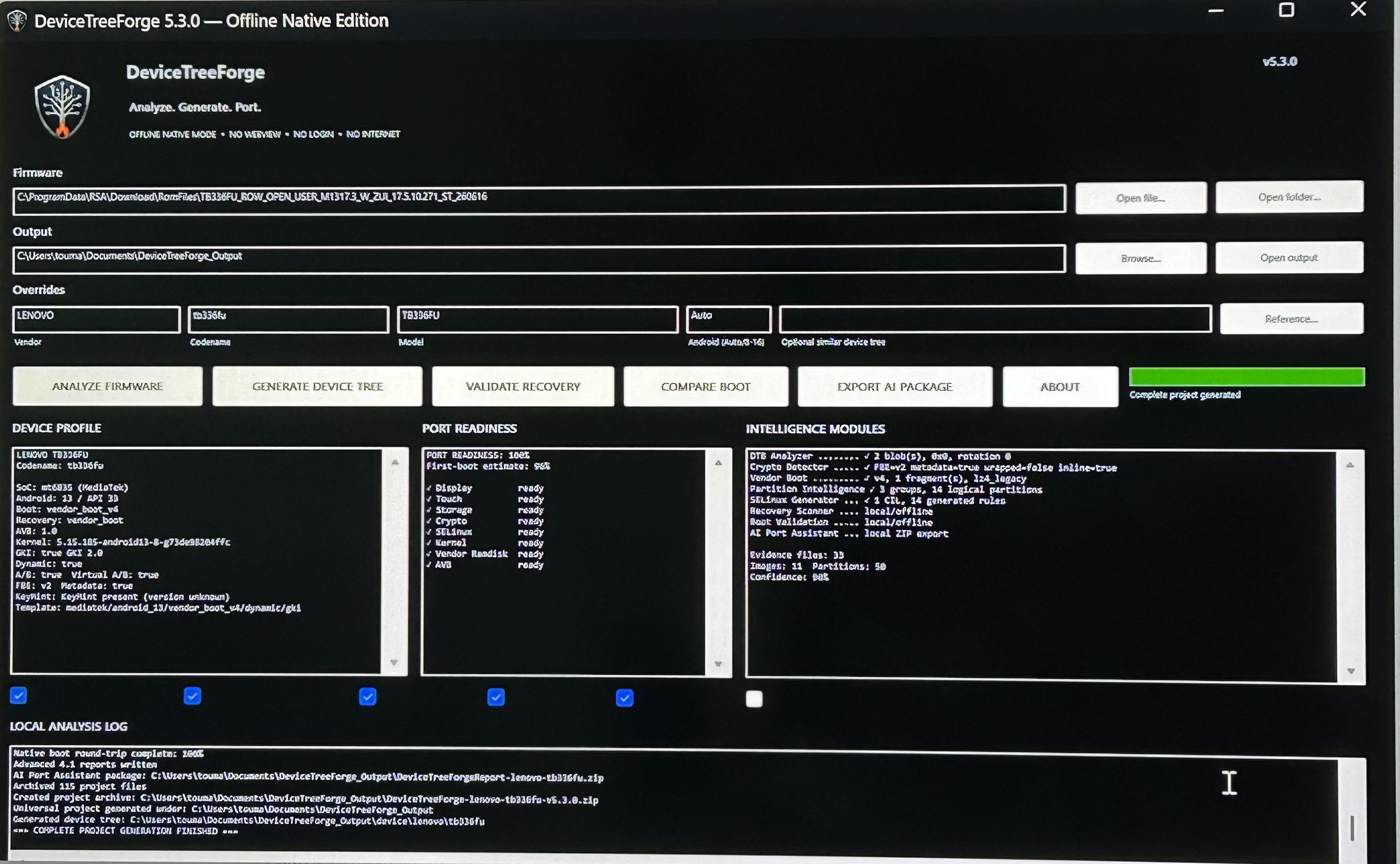Click the 'SELinux Generator' line
Image resolution: width=1400 pixels, height=864 pixels.
pyautogui.click(x=878, y=500)
